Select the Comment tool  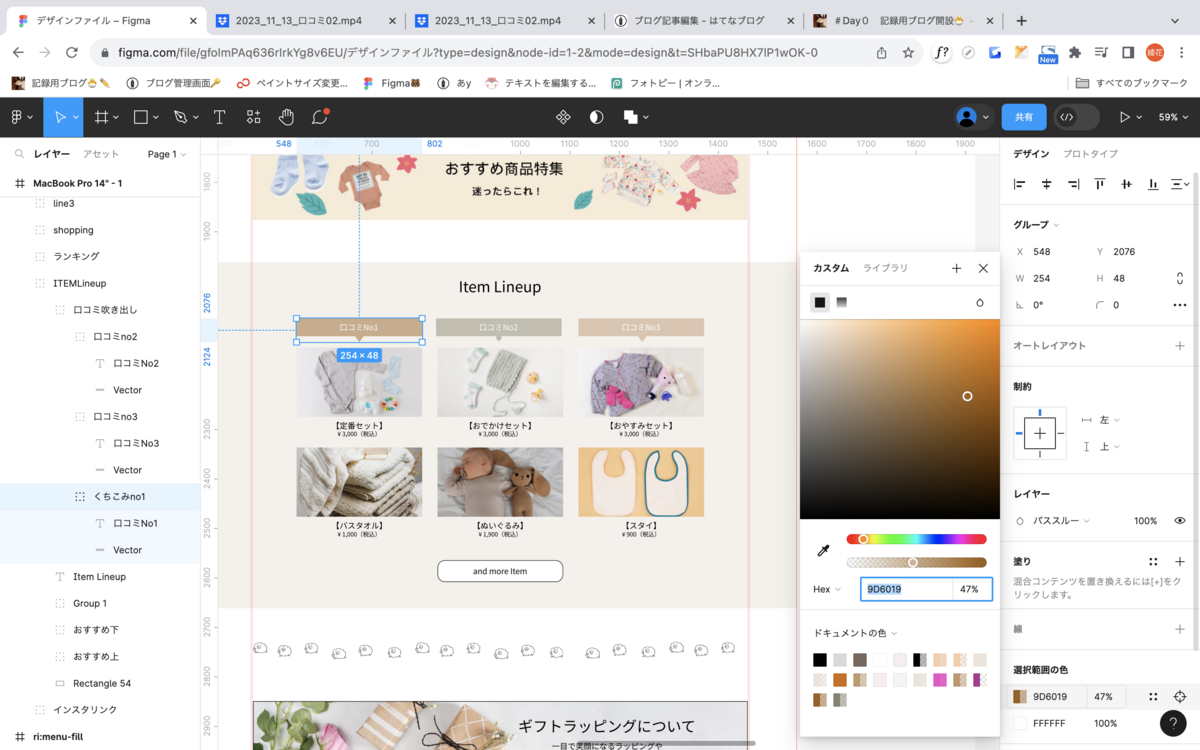320,117
